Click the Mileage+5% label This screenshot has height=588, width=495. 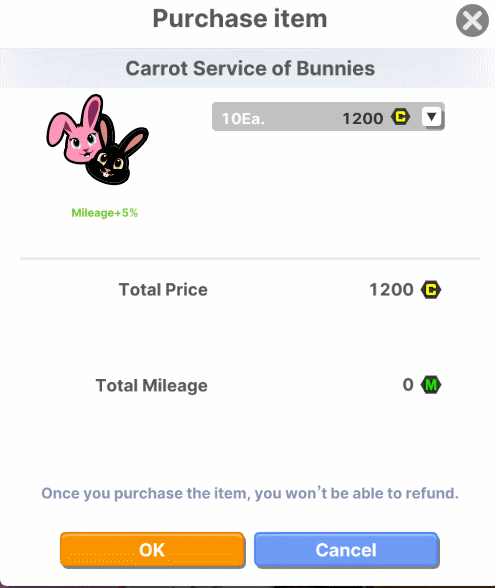tap(105, 213)
